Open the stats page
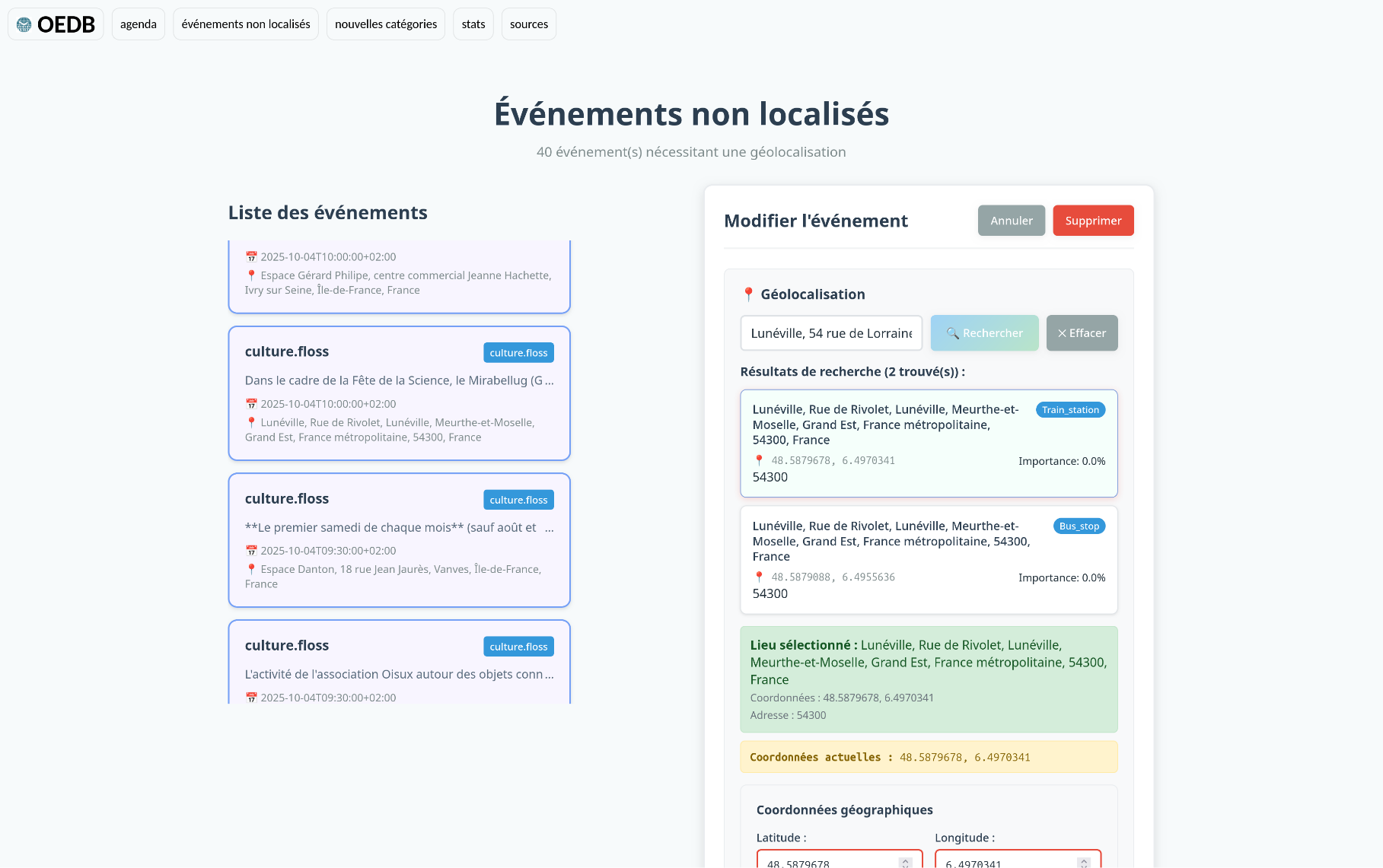This screenshot has height=868, width=1383. pyautogui.click(x=473, y=24)
